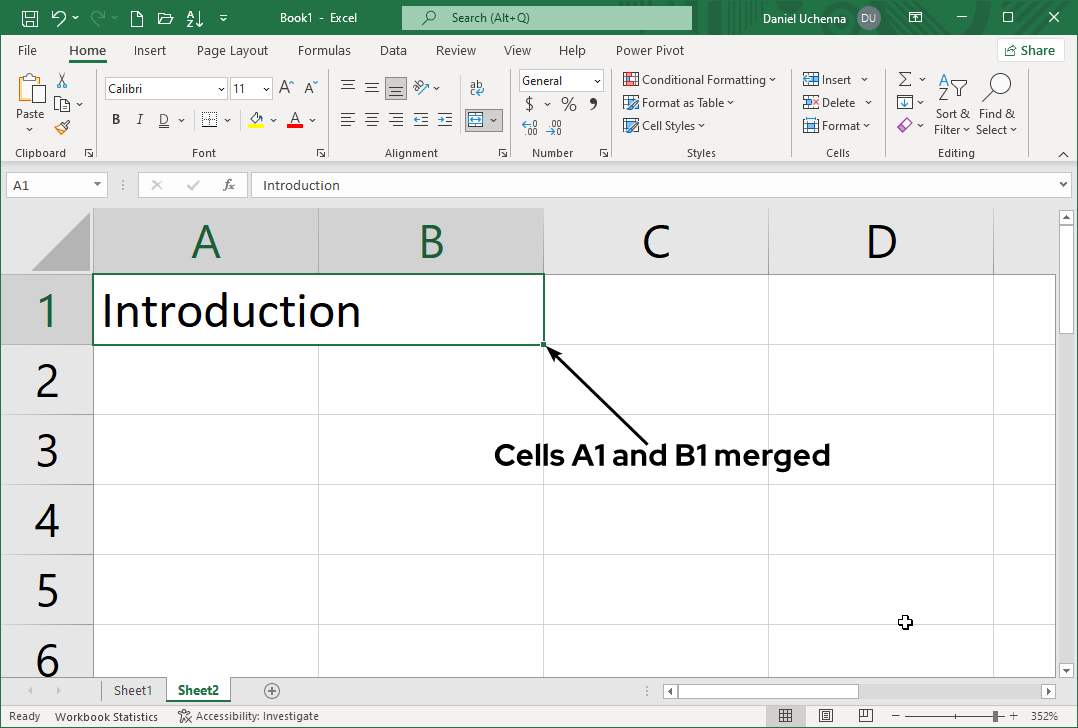
Task: Select the Sheet1 tab
Action: [x=133, y=690]
